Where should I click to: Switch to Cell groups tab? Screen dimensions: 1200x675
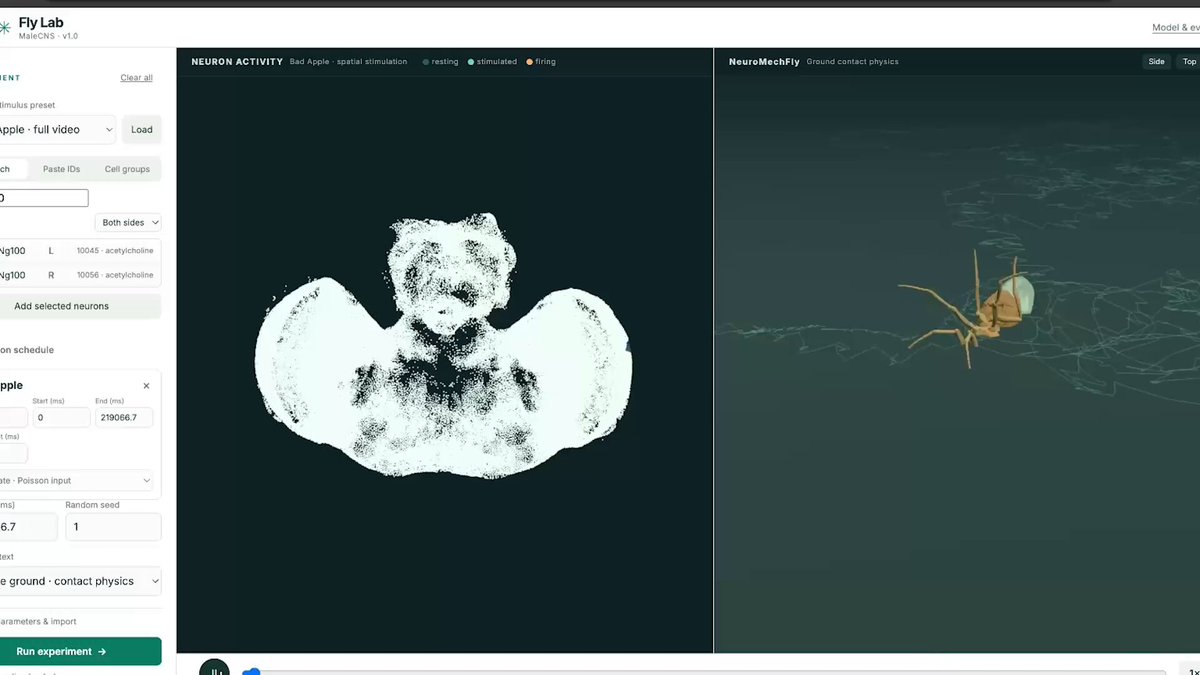(x=127, y=169)
